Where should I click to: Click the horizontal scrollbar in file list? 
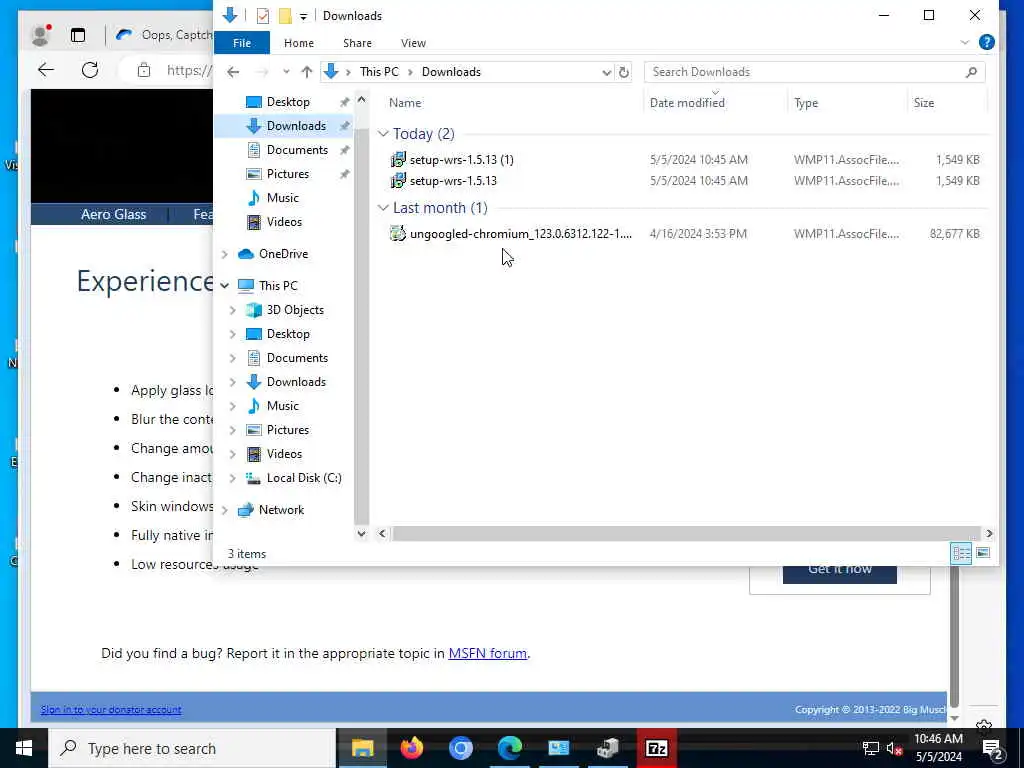pyautogui.click(x=686, y=534)
